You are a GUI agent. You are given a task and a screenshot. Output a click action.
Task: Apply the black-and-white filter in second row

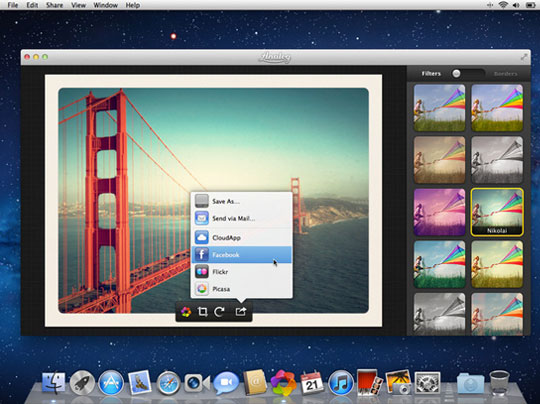click(497, 160)
